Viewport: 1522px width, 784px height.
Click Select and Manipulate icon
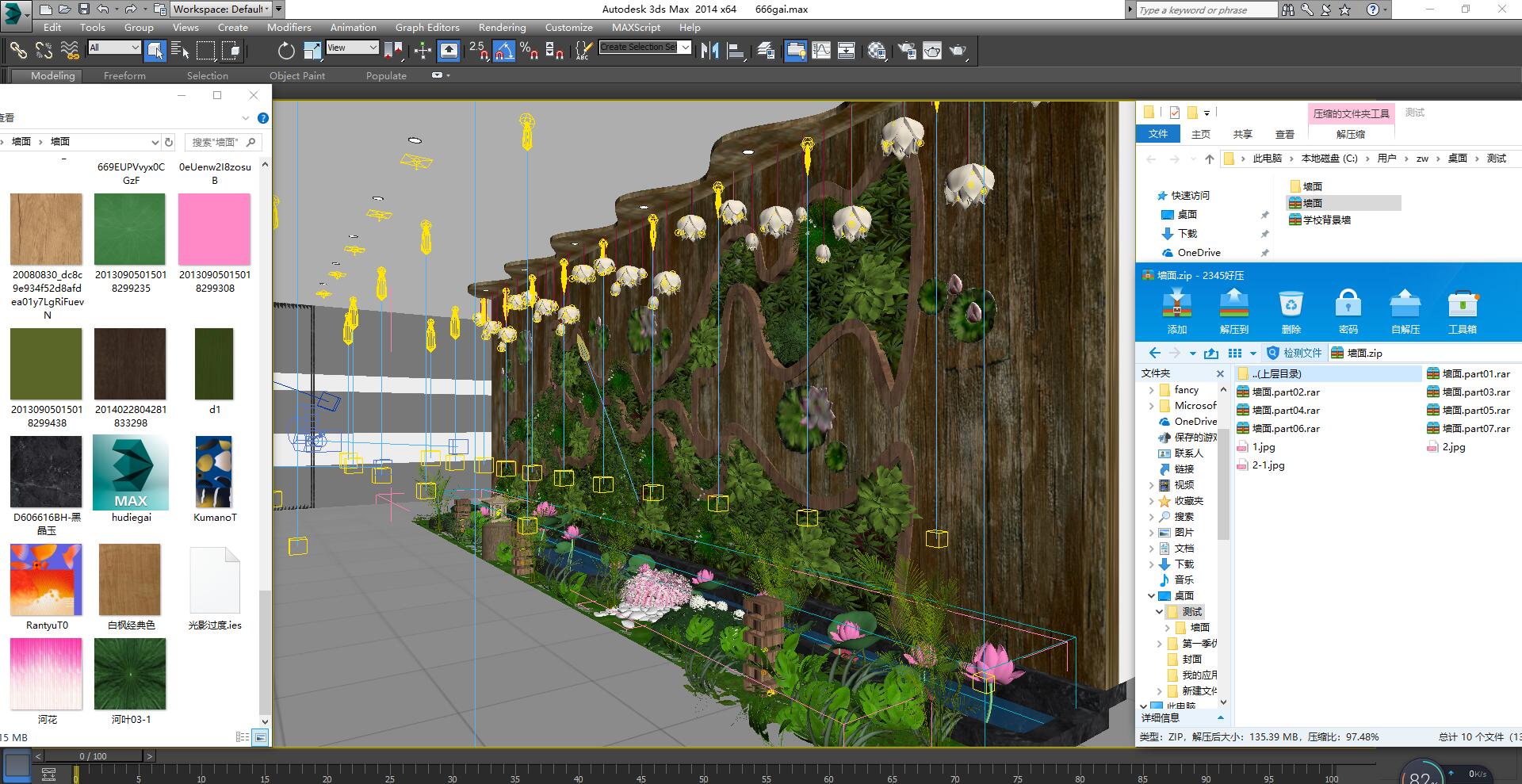[423, 51]
